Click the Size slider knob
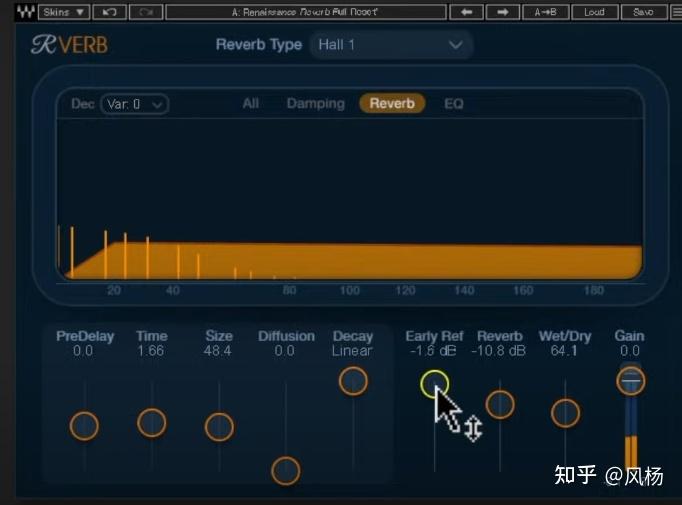Viewport: 682px width, 505px height. (x=219, y=427)
